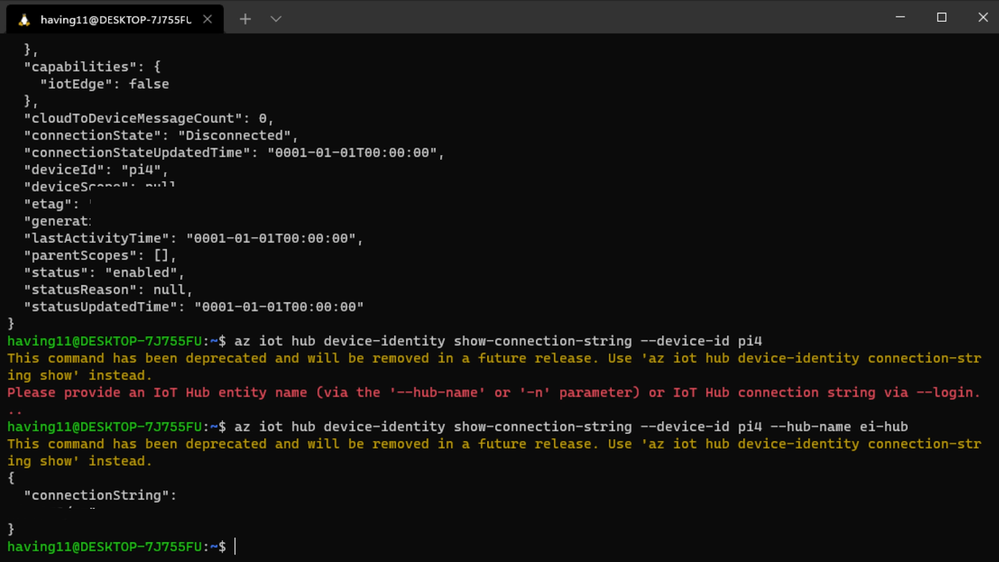Maximize the terminal window

point(942,17)
